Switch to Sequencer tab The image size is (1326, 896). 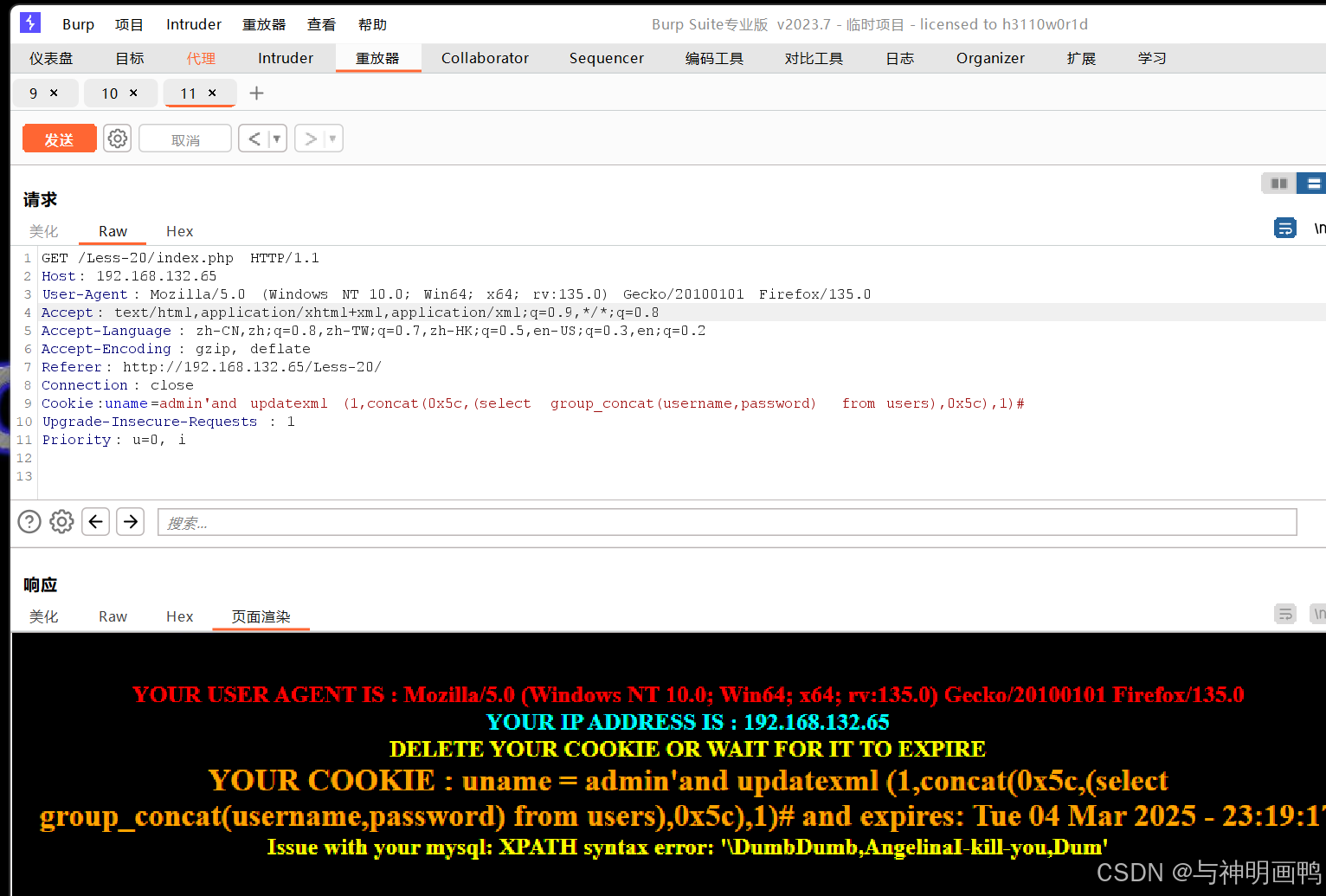607,58
